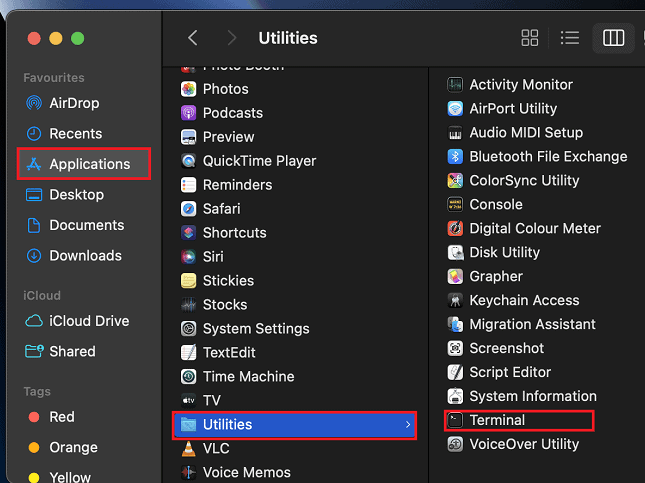The height and width of the screenshot is (483, 645).
Task: Open Applications in the sidebar
Action: [x=88, y=164]
